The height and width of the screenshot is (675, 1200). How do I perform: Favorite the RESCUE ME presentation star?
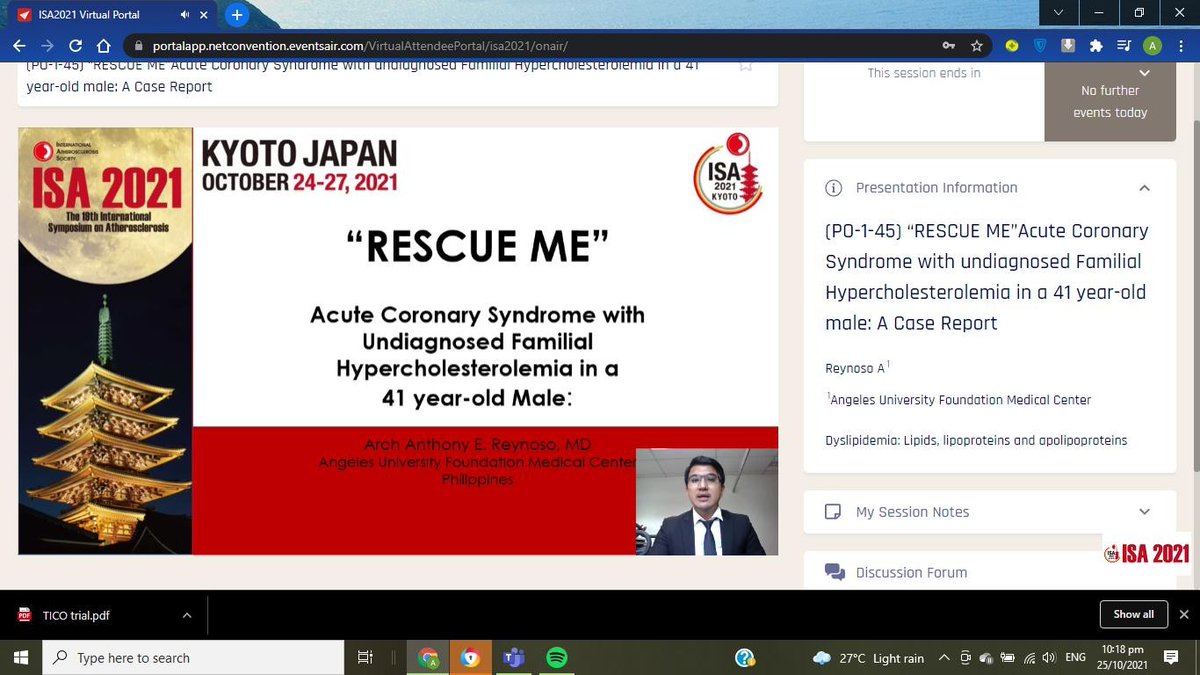click(x=745, y=66)
